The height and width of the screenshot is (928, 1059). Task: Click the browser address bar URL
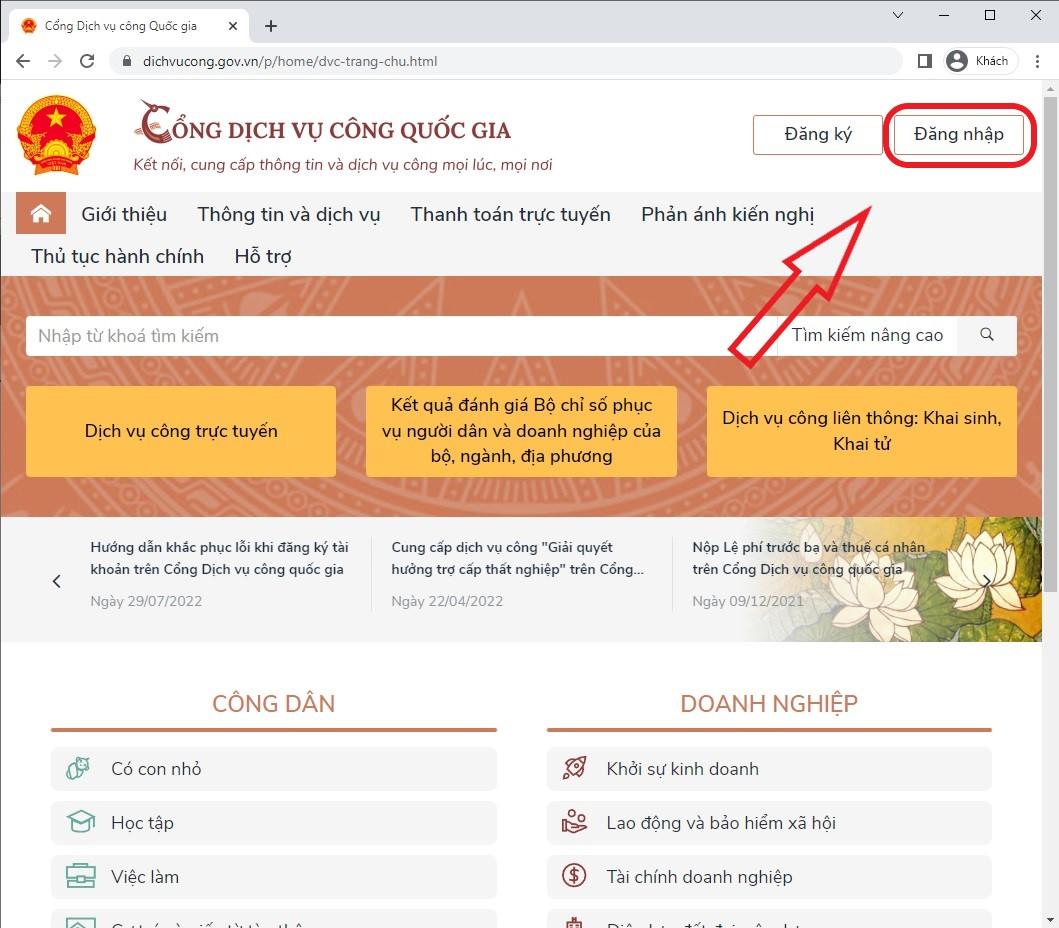290,61
